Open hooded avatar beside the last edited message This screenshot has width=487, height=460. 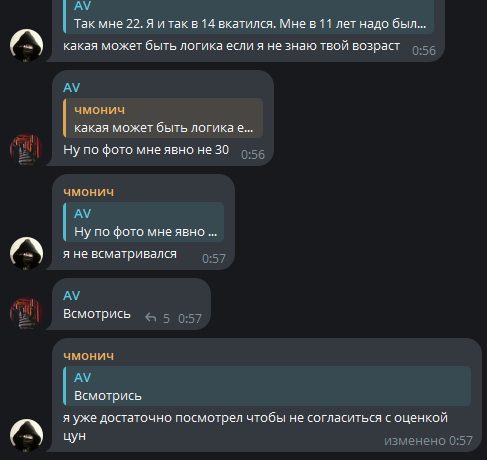pyautogui.click(x=26, y=435)
